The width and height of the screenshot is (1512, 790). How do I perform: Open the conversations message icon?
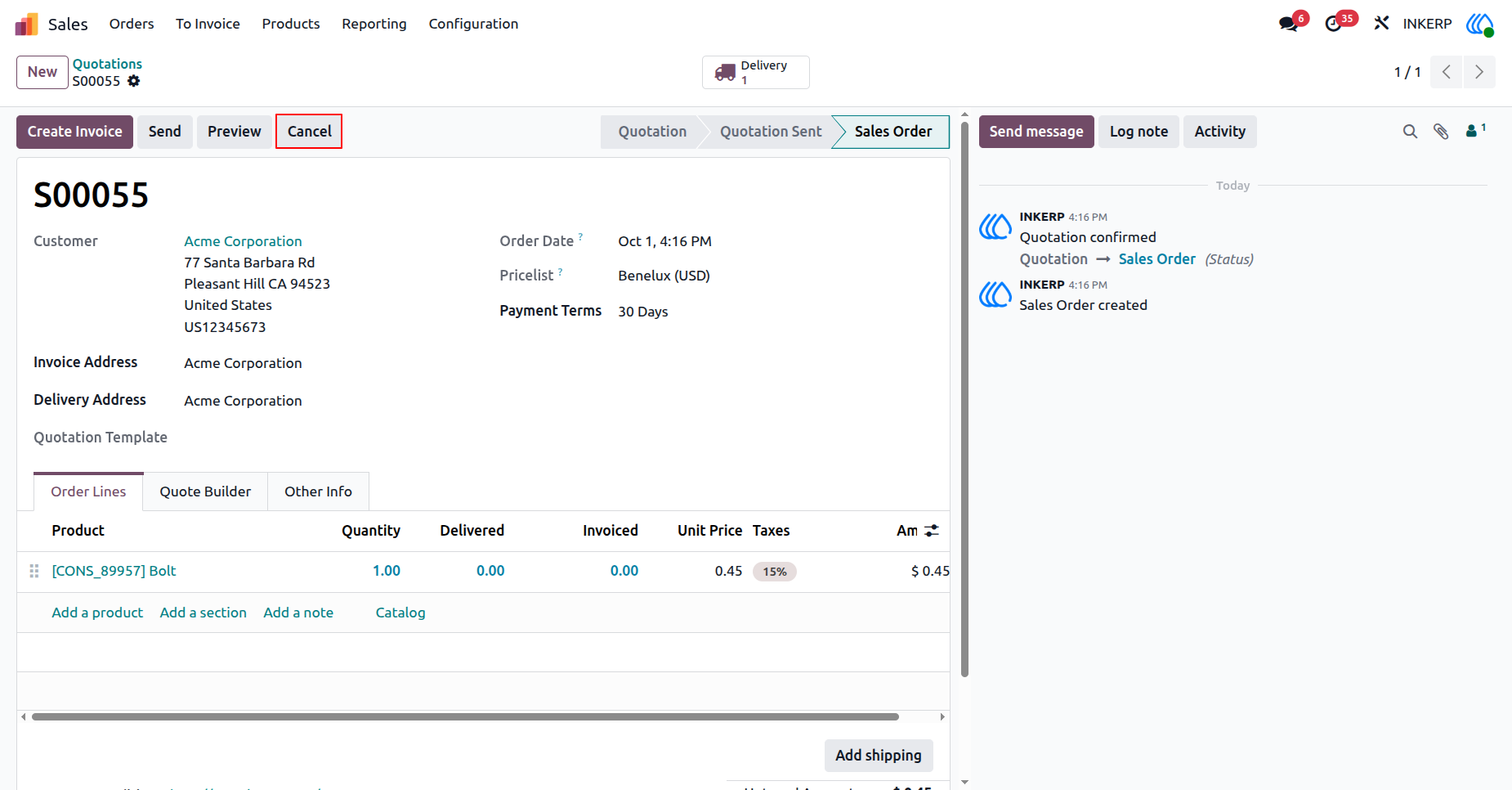point(1289,24)
